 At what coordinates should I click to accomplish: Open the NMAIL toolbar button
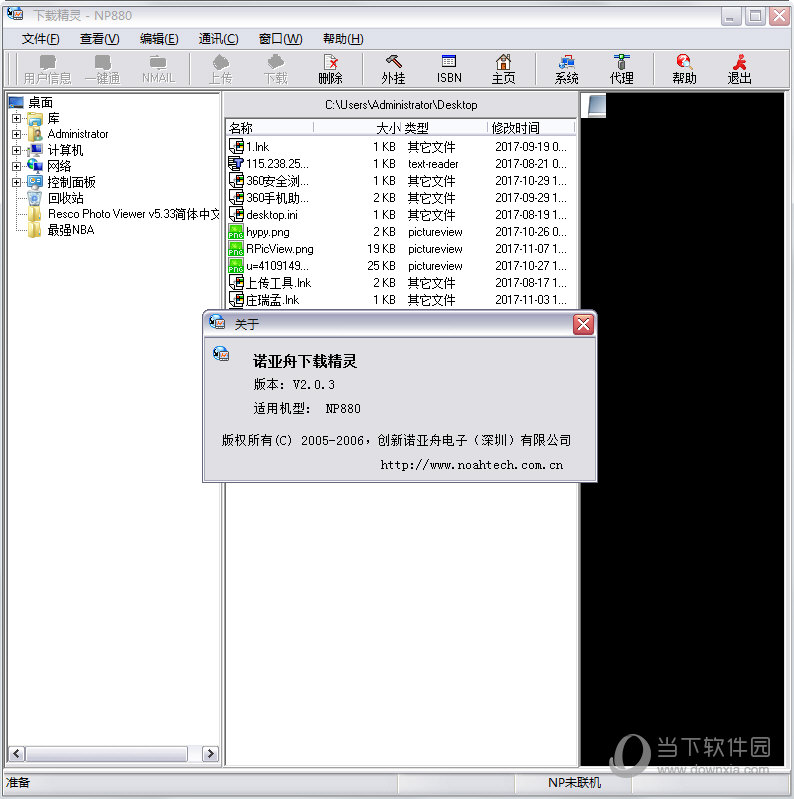[x=158, y=69]
